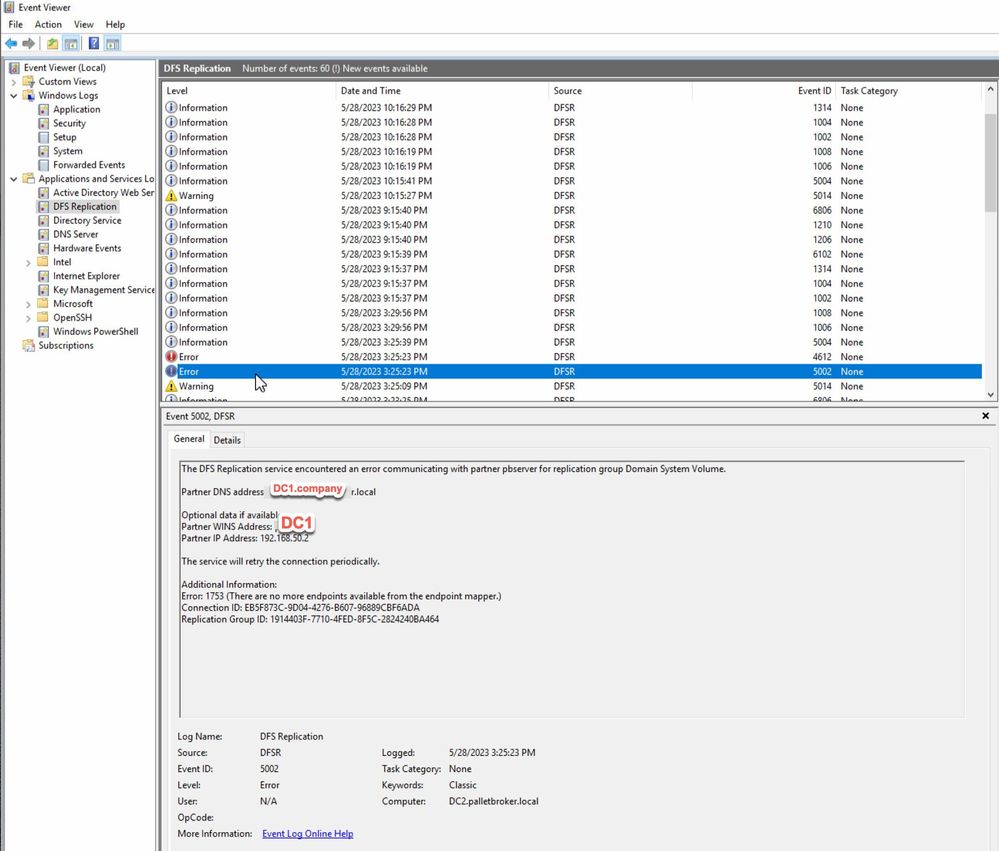
Task: Open the View menu
Action: [83, 24]
